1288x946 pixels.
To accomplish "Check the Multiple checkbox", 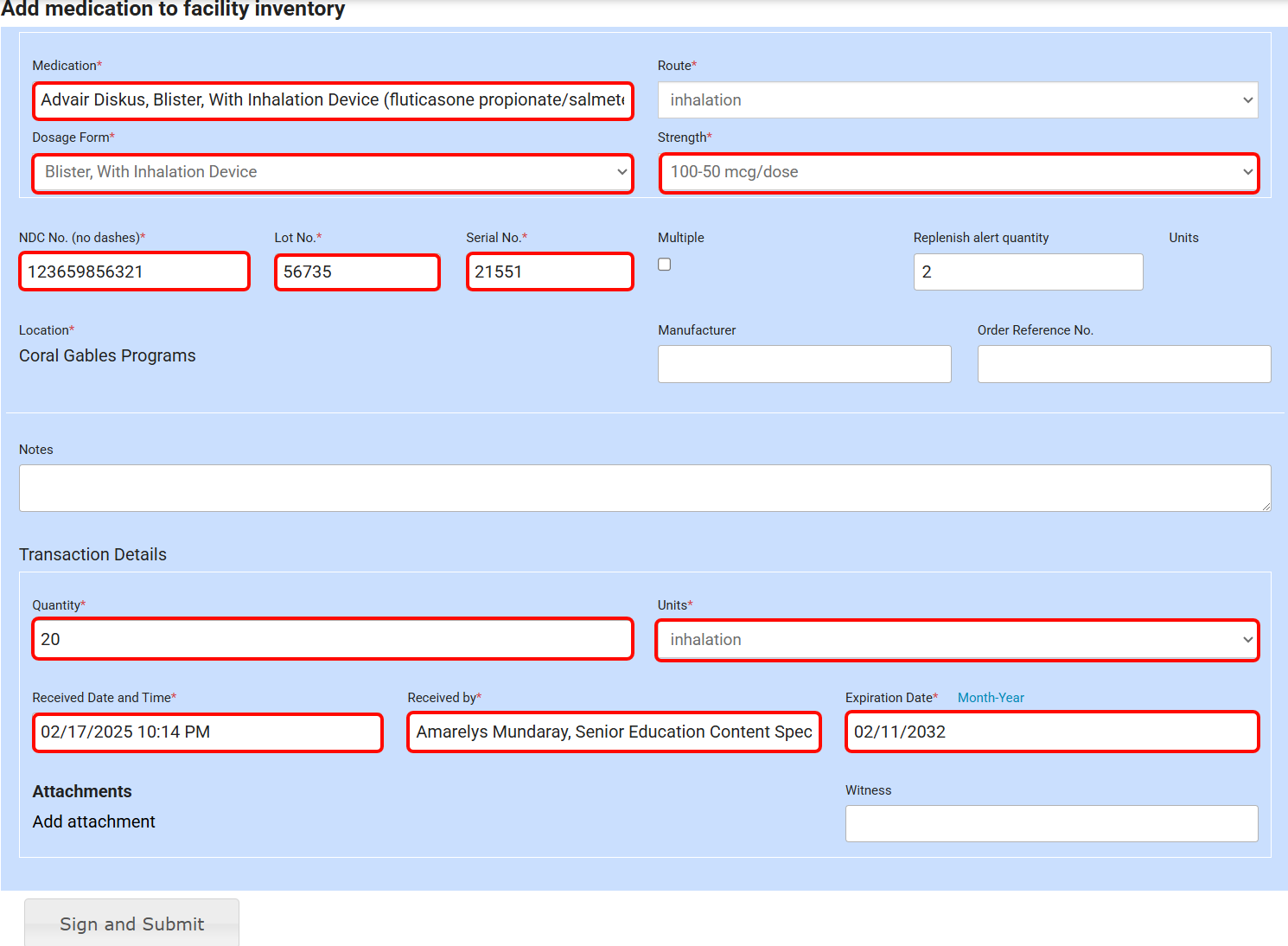I will (664, 265).
